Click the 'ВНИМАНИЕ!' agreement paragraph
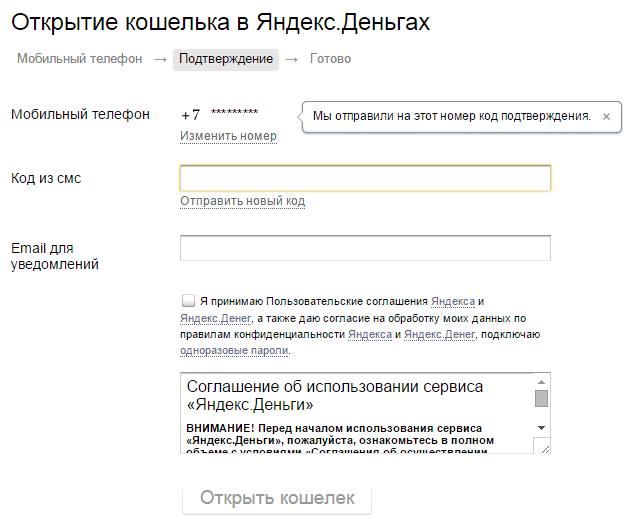 340,439
